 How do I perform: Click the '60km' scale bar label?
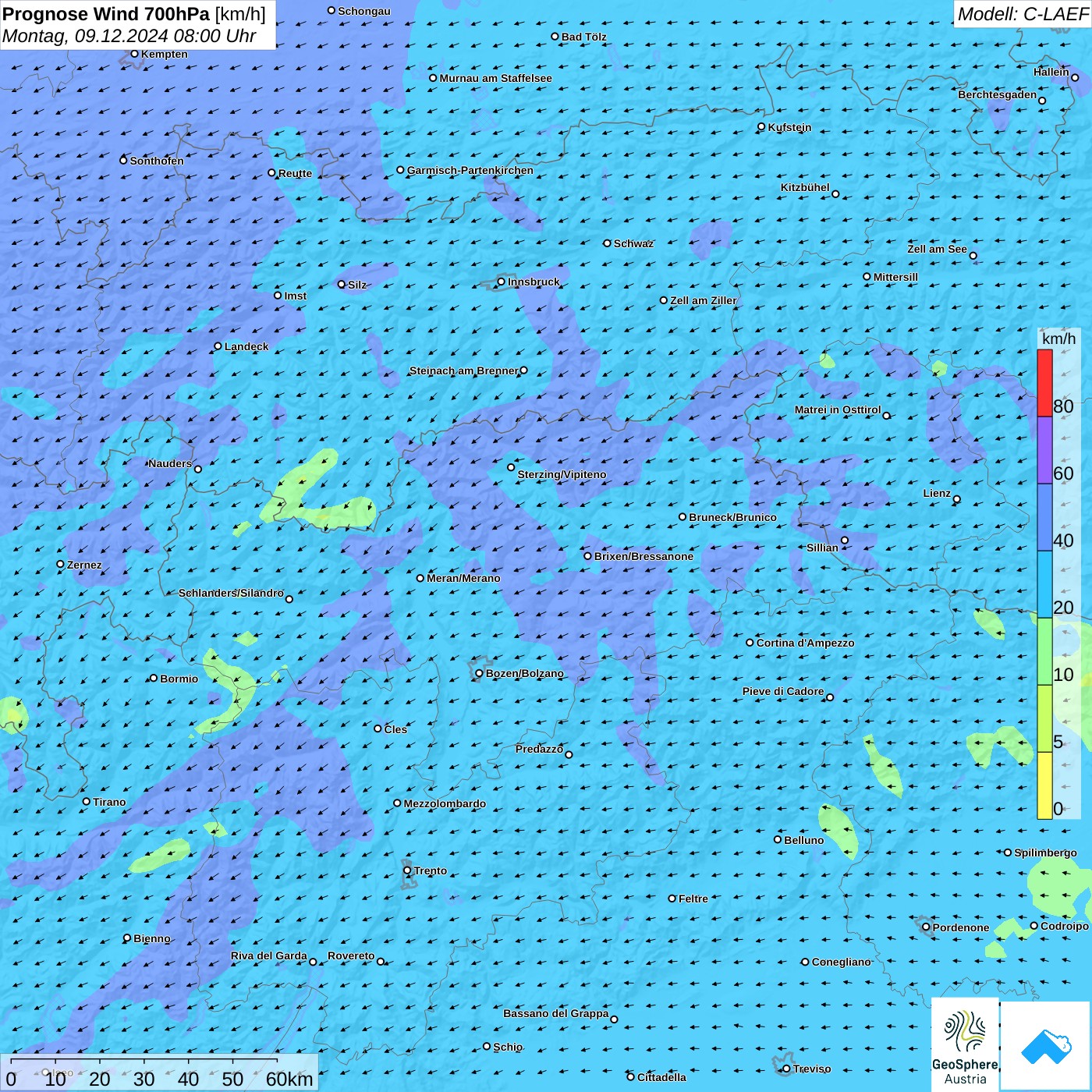tap(289, 1079)
